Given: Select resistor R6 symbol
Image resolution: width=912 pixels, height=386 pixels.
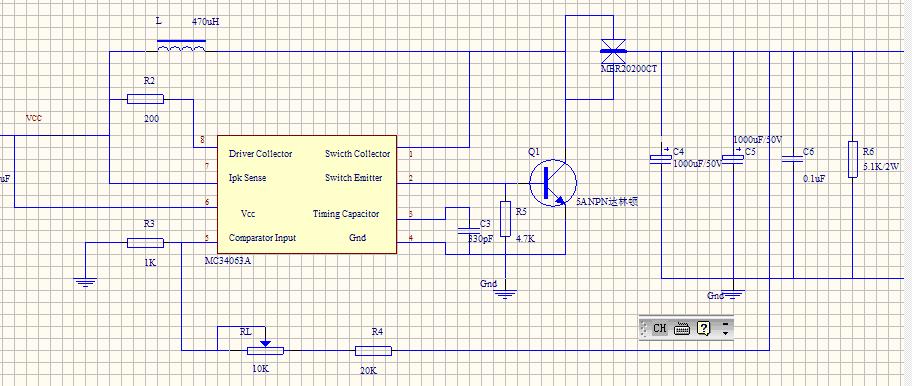Looking at the screenshot, I should click(853, 159).
